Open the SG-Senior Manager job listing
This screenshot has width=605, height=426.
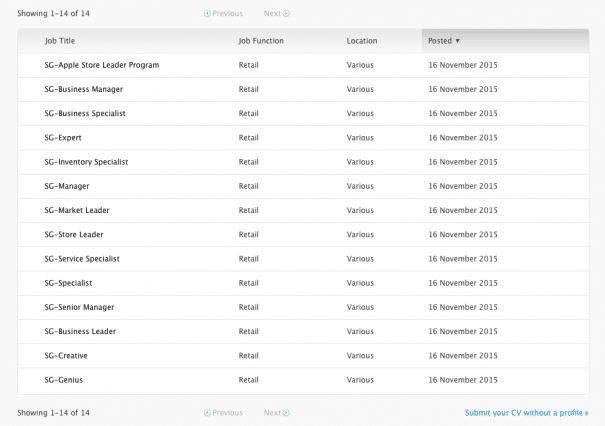click(x=79, y=307)
